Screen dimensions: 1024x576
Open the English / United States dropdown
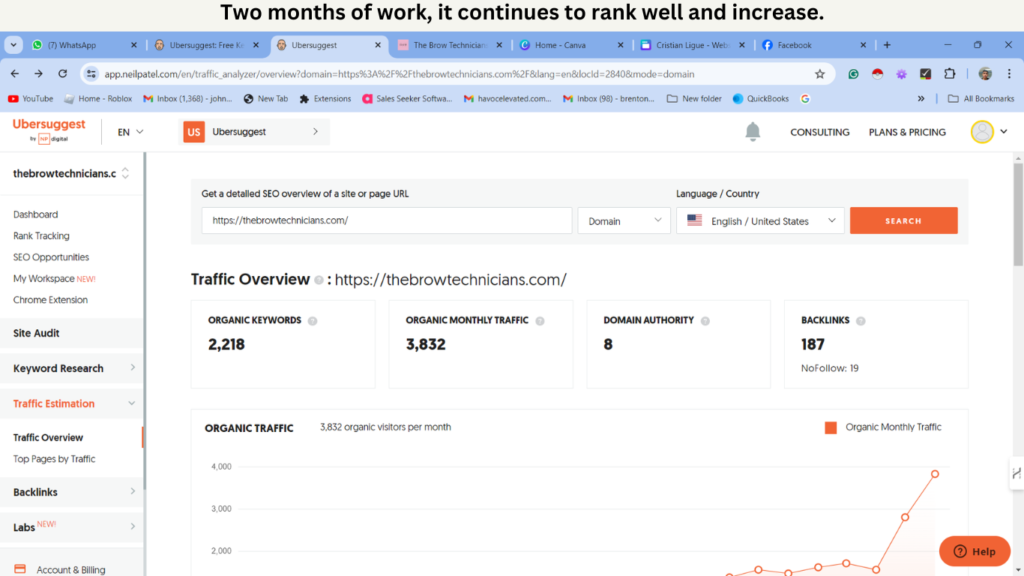coord(760,221)
